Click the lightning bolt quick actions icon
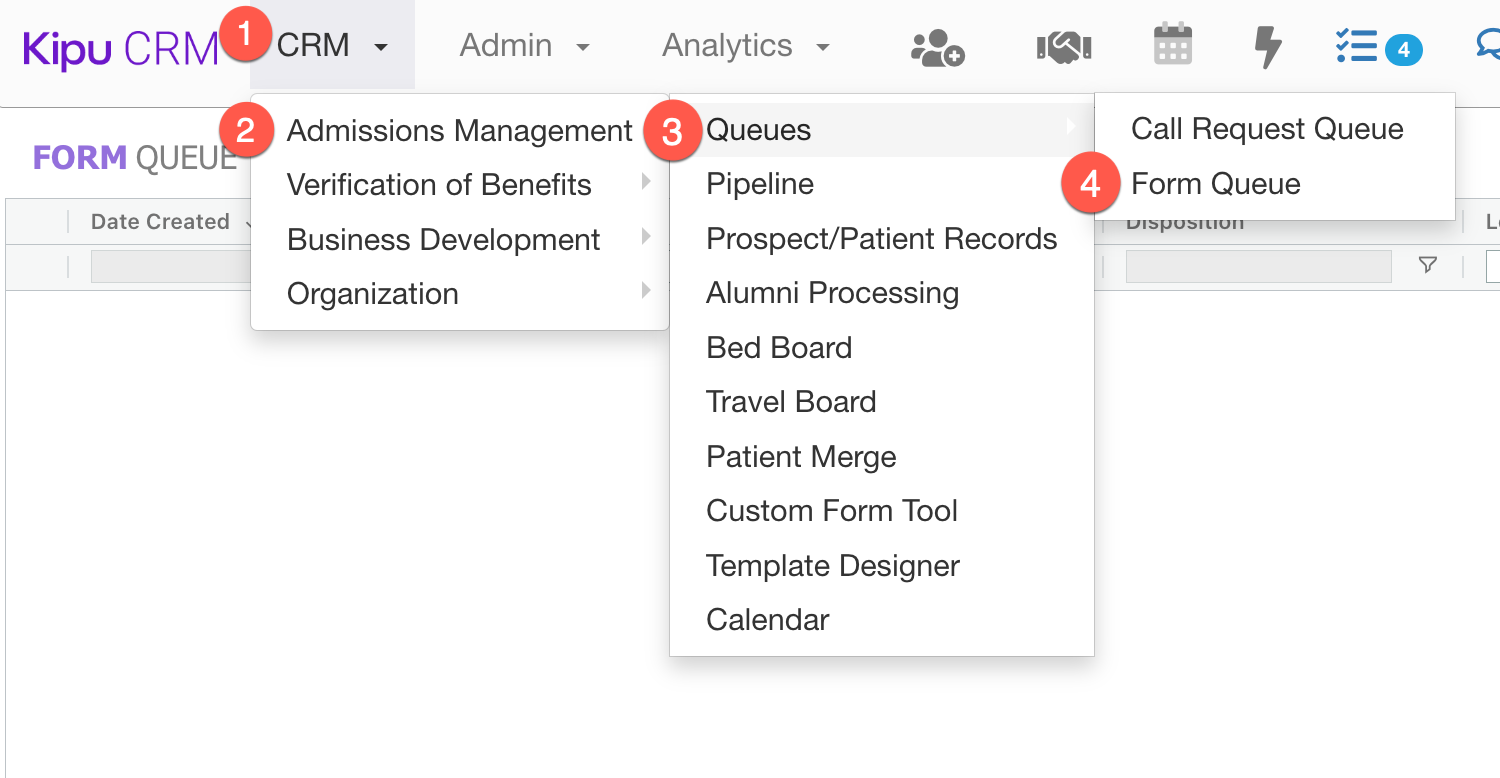The image size is (1500, 778). 1267,46
